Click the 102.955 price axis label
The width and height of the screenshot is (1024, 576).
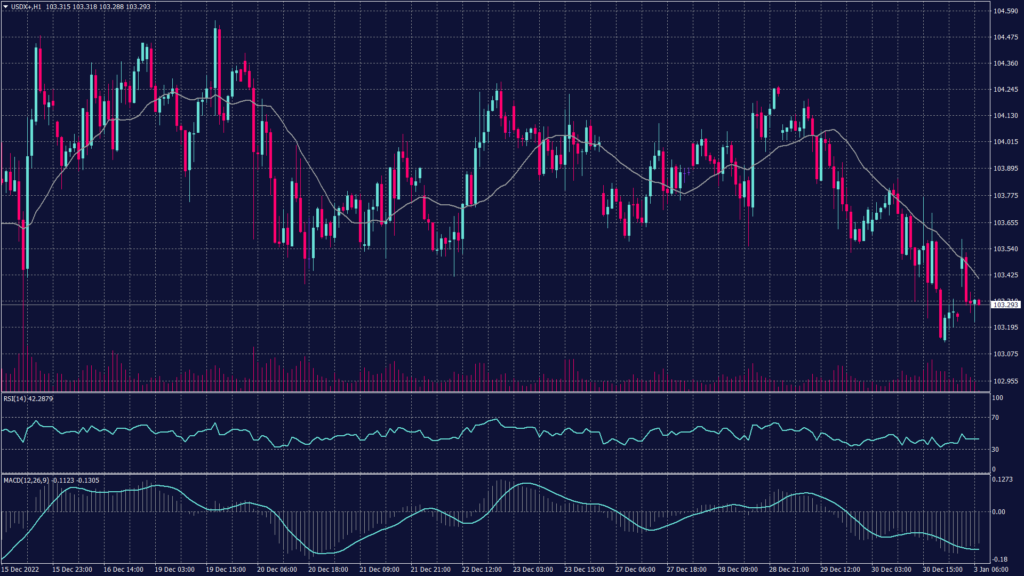pyautogui.click(x=1004, y=380)
